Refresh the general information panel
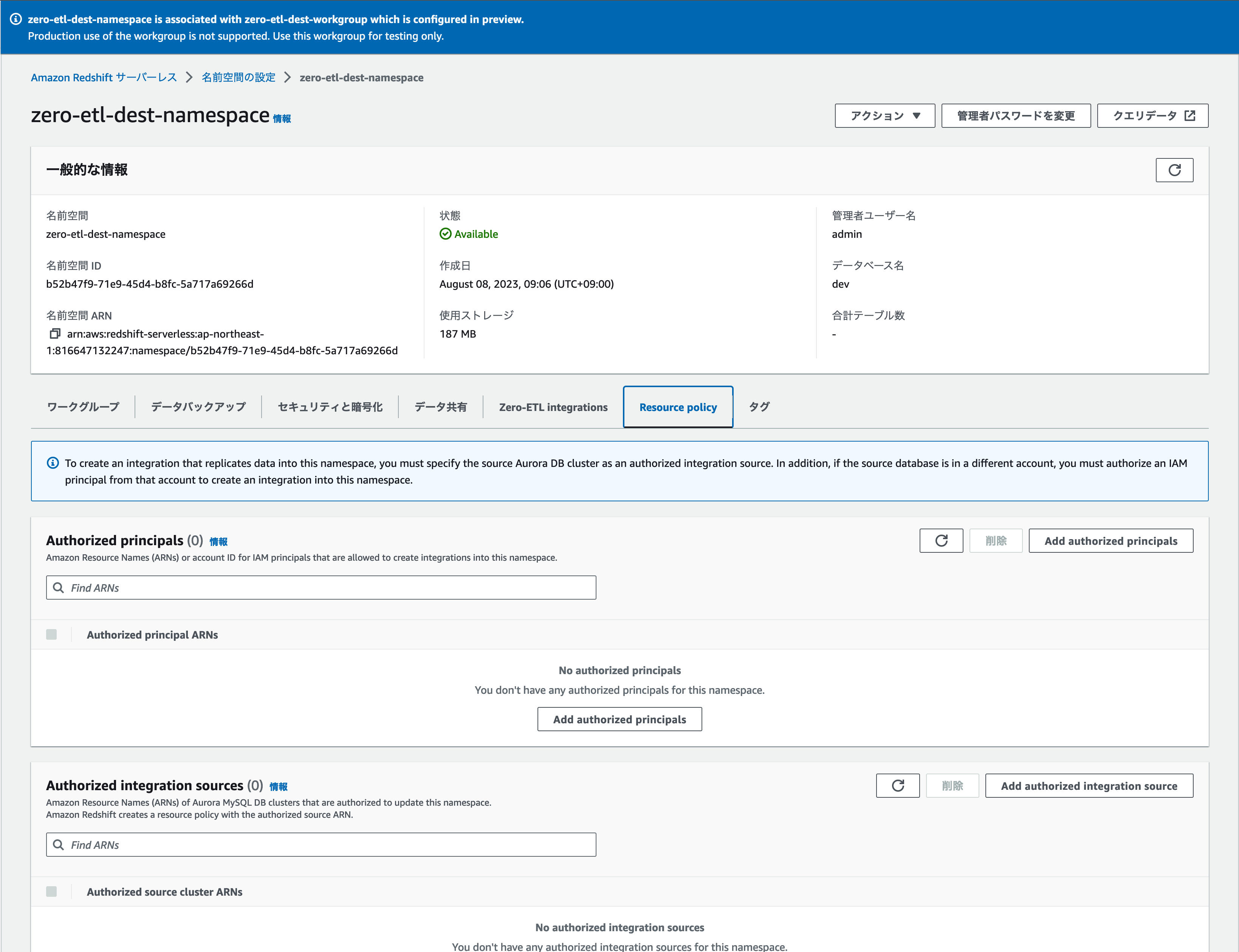 [1174, 170]
